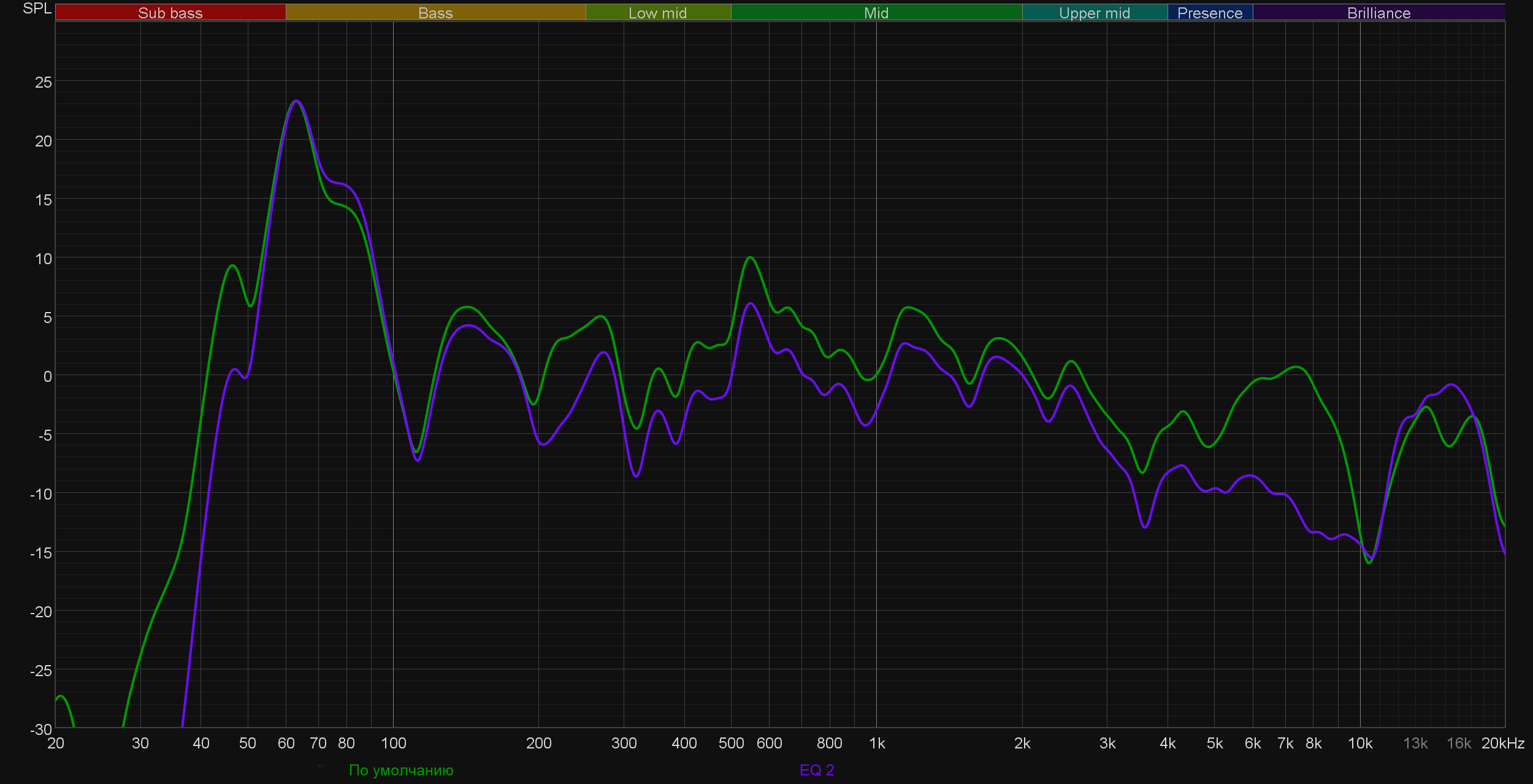This screenshot has width=1533, height=784.
Task: Select the Presence band header
Action: [x=1209, y=13]
